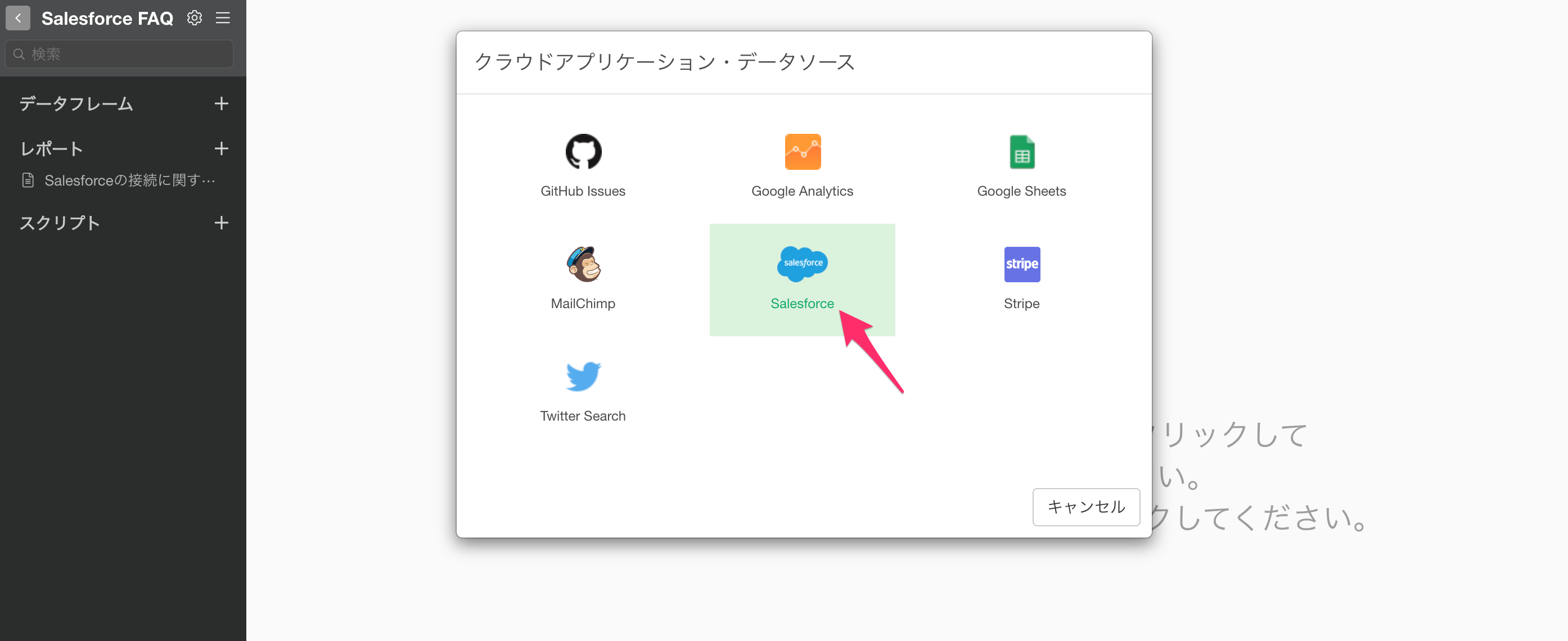The height and width of the screenshot is (641, 1568).
Task: Go back with the left chevron button
Action: point(17,17)
